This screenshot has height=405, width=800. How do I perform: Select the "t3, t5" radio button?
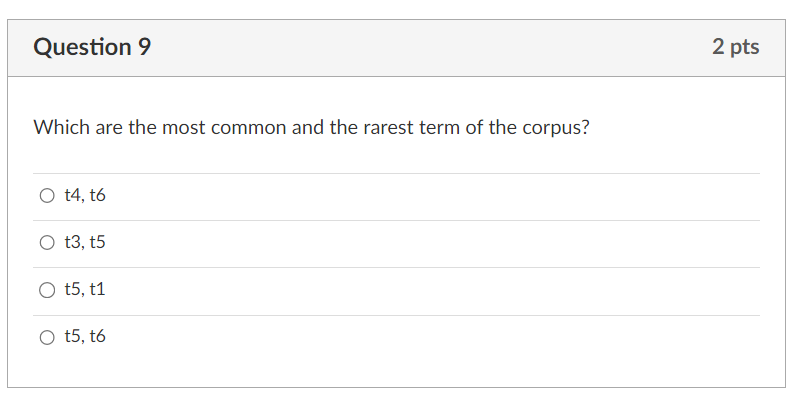tap(47, 243)
